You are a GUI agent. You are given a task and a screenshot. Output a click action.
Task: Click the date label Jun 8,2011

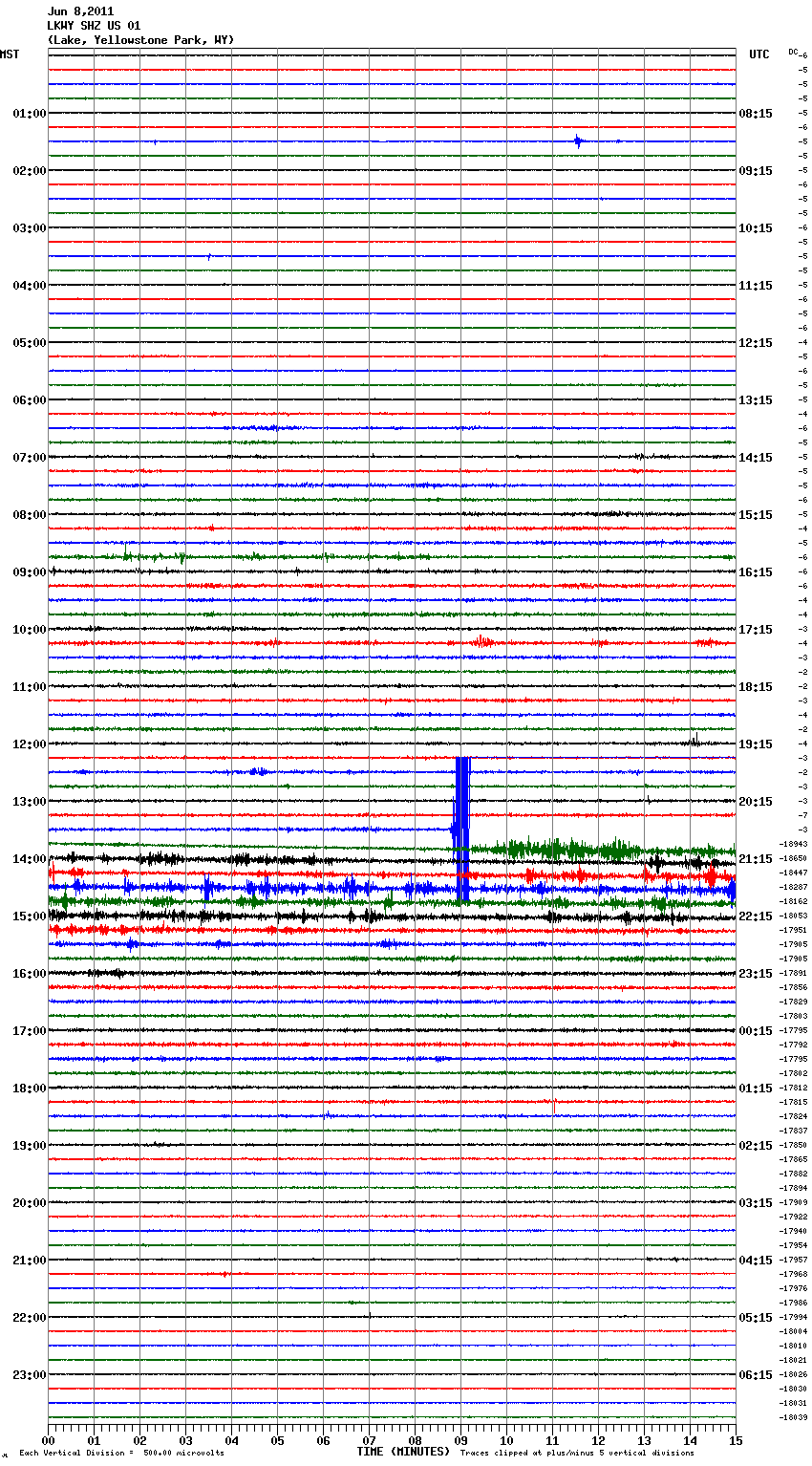[x=80, y=11]
